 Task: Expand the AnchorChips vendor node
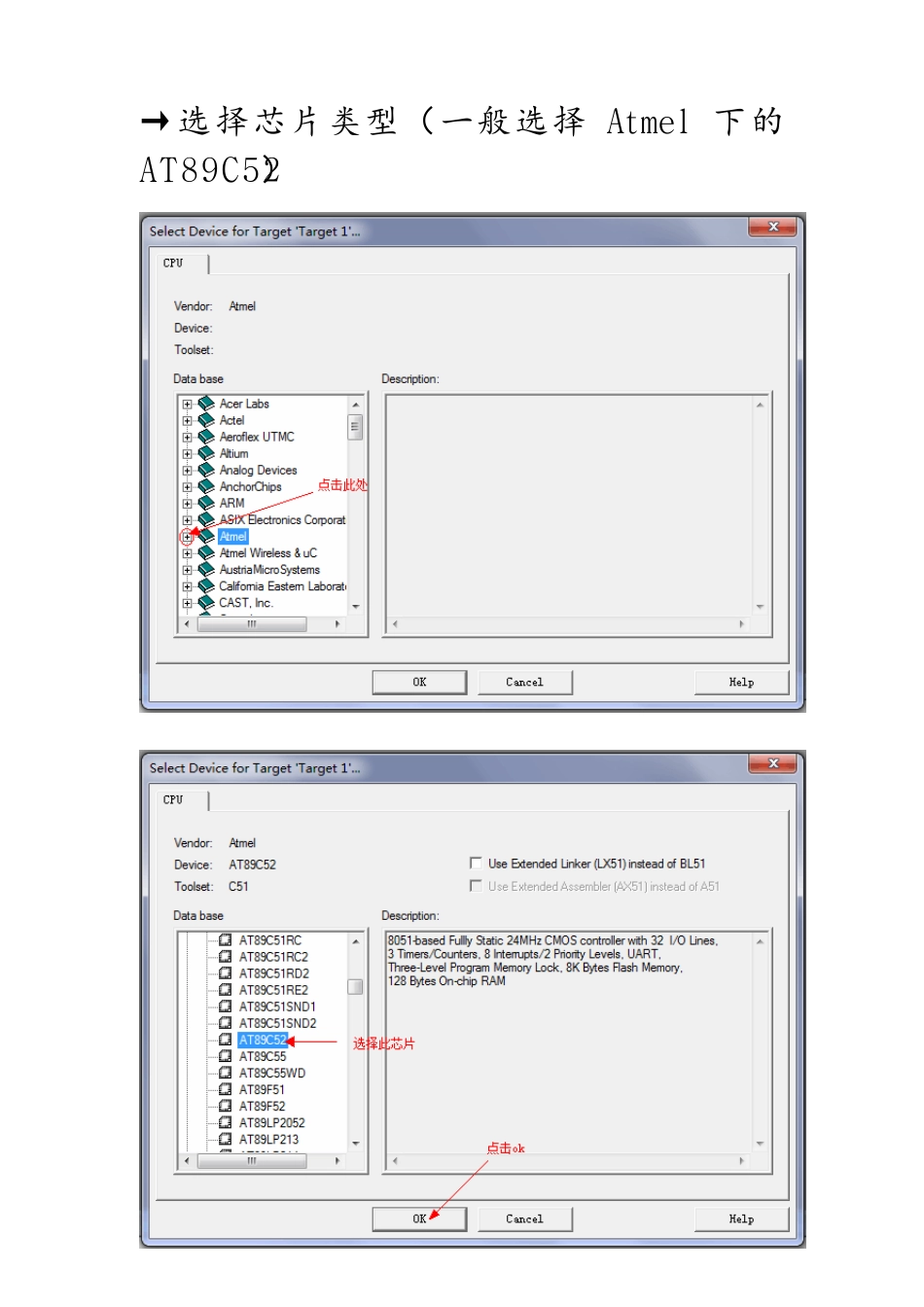point(187,486)
